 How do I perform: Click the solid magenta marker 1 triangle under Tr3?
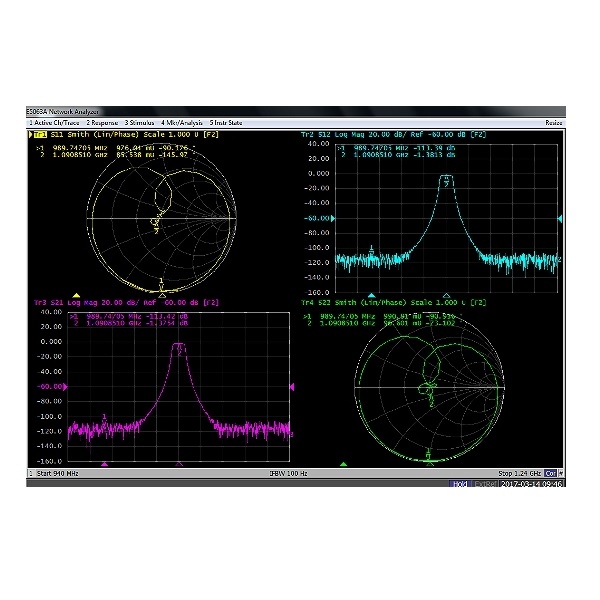(x=104, y=464)
